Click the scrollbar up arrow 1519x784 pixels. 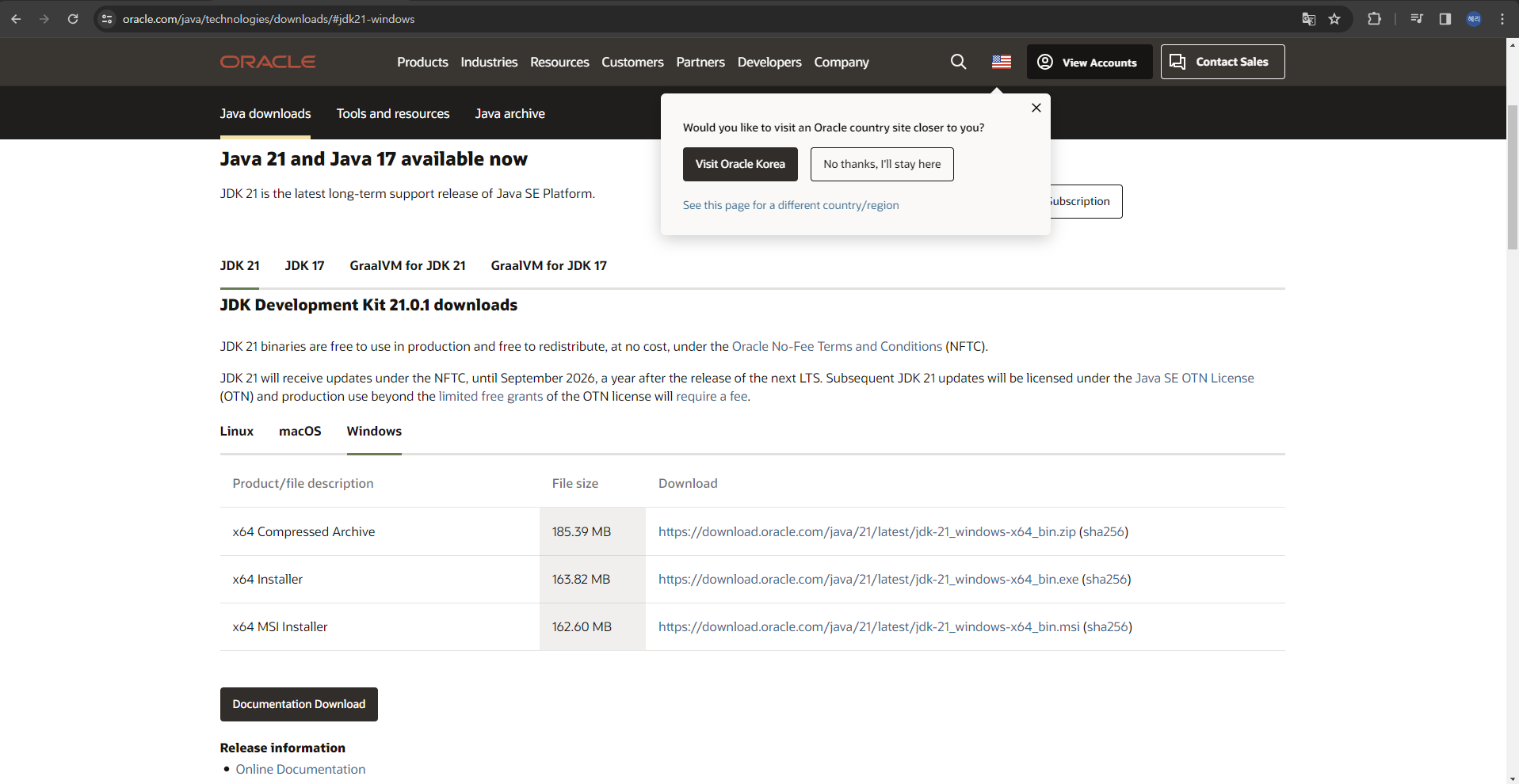[1512, 45]
